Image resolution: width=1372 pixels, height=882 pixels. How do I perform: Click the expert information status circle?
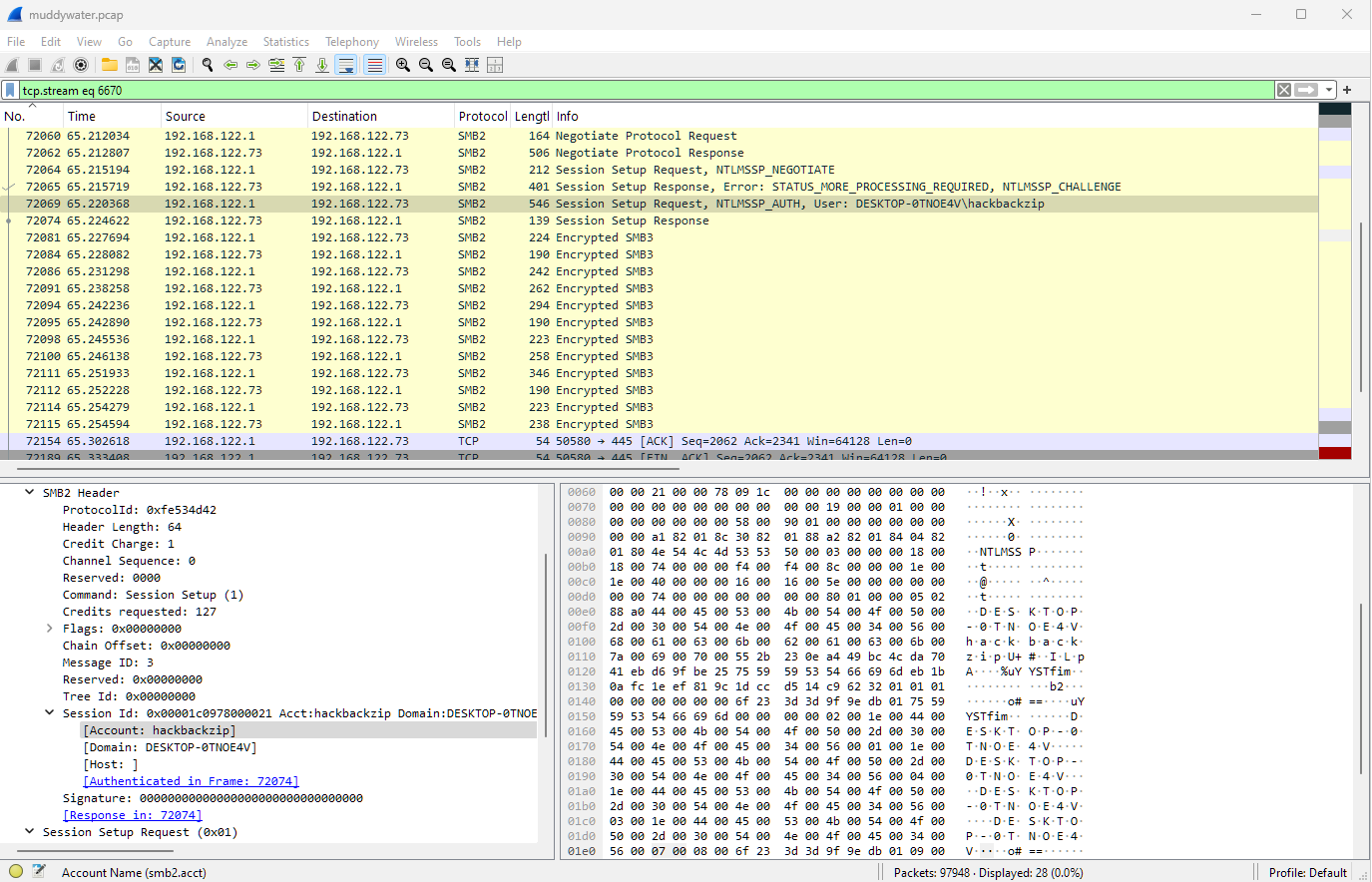(x=16, y=871)
